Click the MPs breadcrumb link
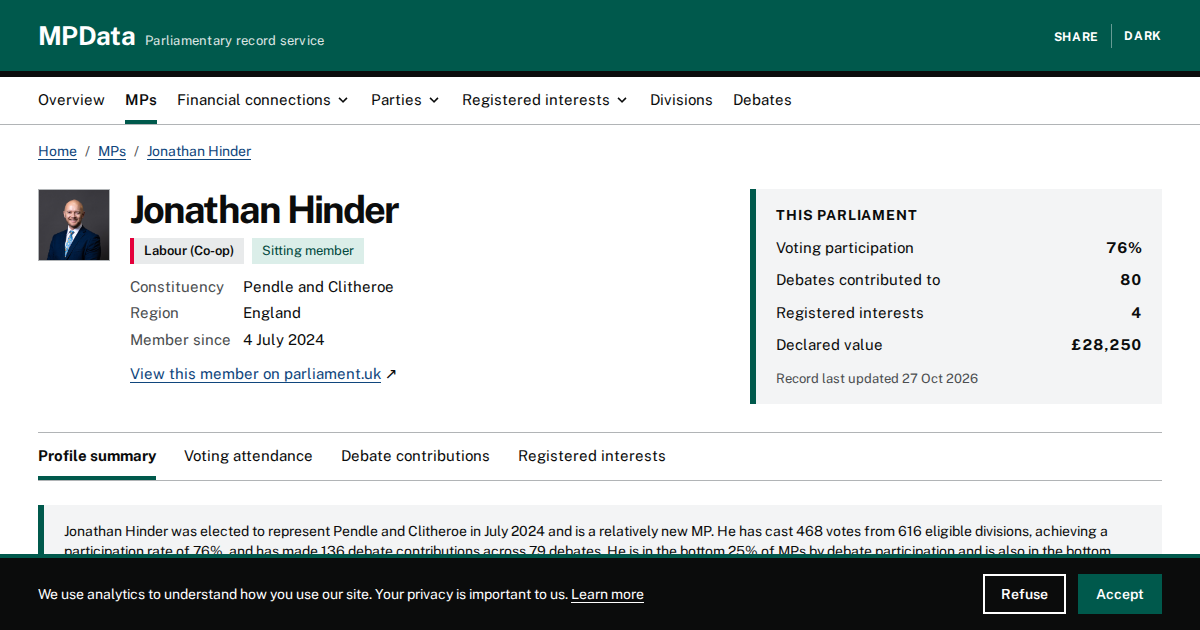The width and height of the screenshot is (1200, 630). coord(112,151)
